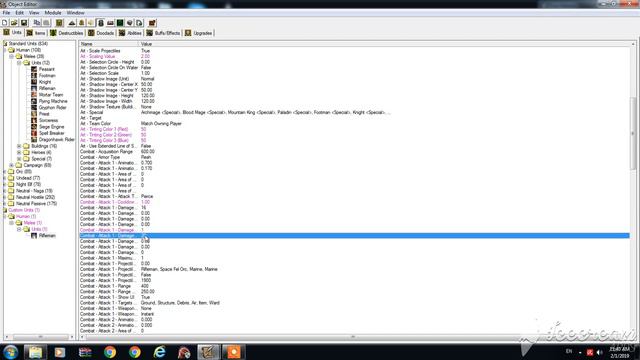Select the Orc race folder
The image size is (640, 360).
click(20, 172)
